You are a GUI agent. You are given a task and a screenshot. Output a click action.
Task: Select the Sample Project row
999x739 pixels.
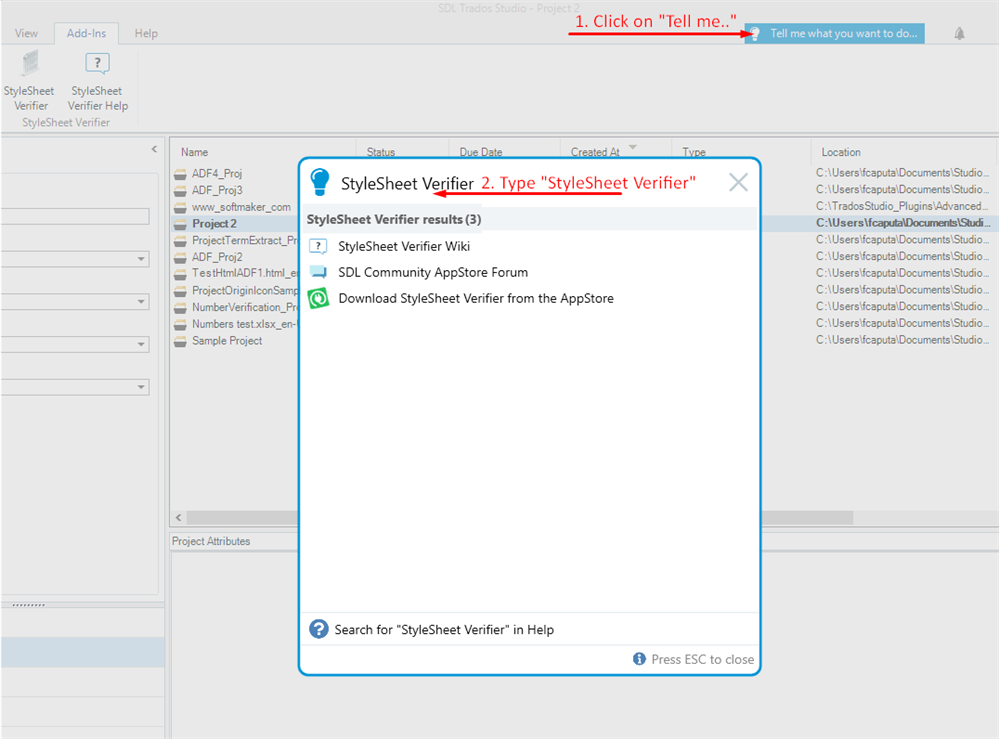point(227,341)
